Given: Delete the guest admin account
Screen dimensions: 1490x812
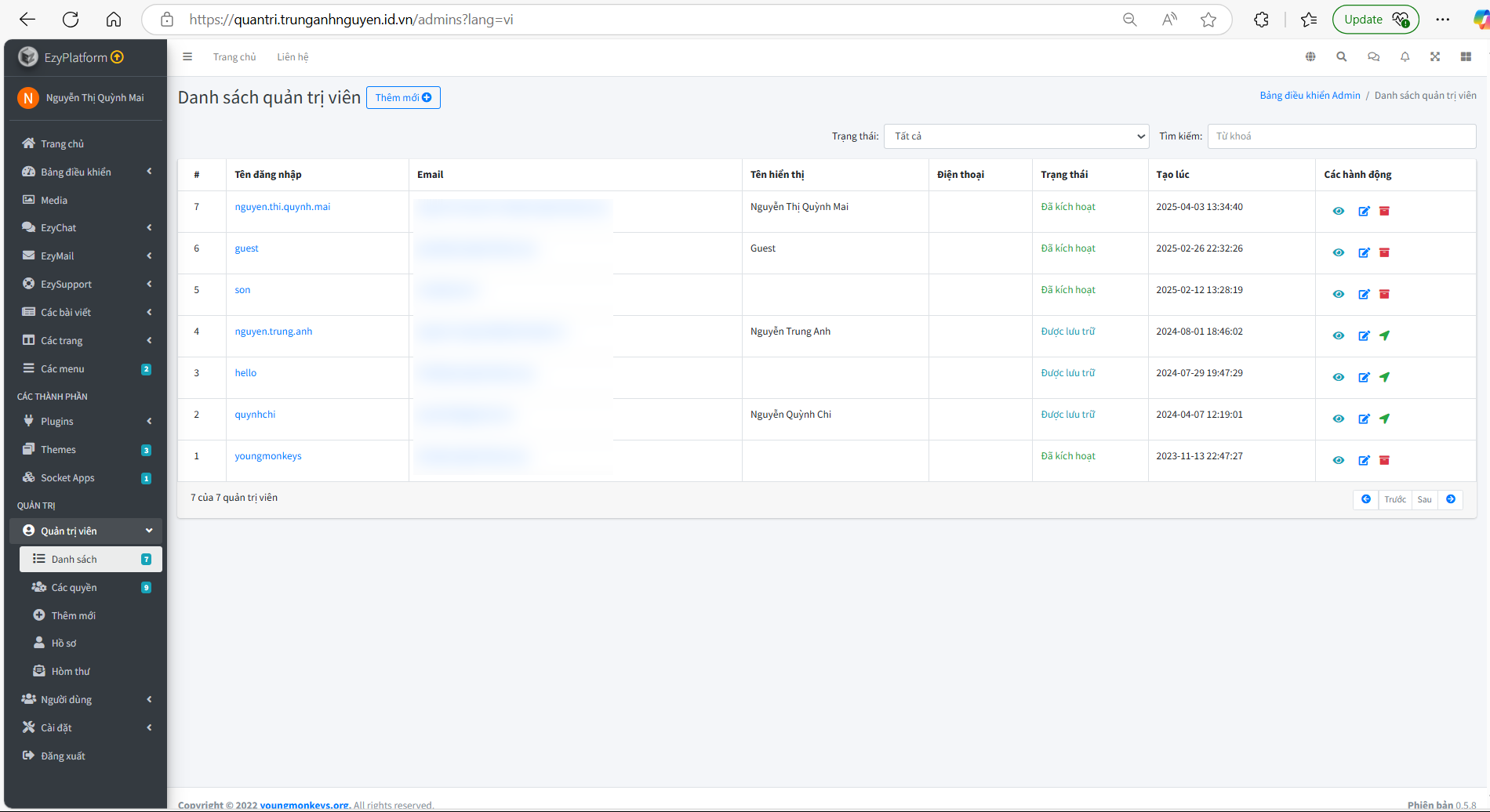Looking at the screenshot, I should 1385,253.
